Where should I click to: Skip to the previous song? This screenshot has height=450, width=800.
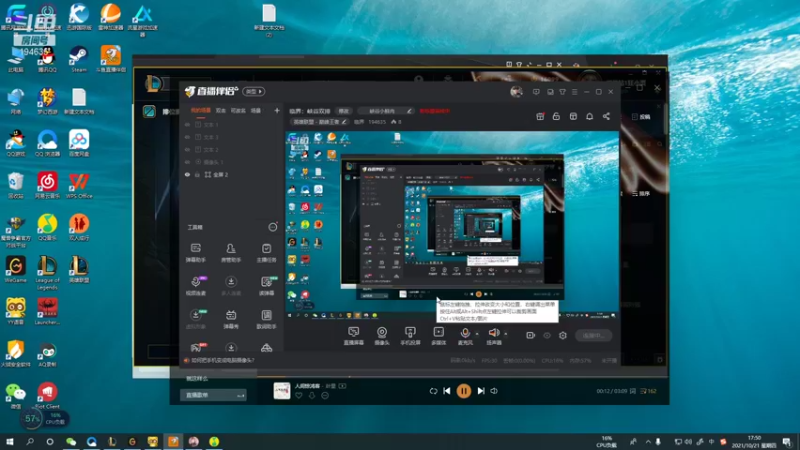446,391
